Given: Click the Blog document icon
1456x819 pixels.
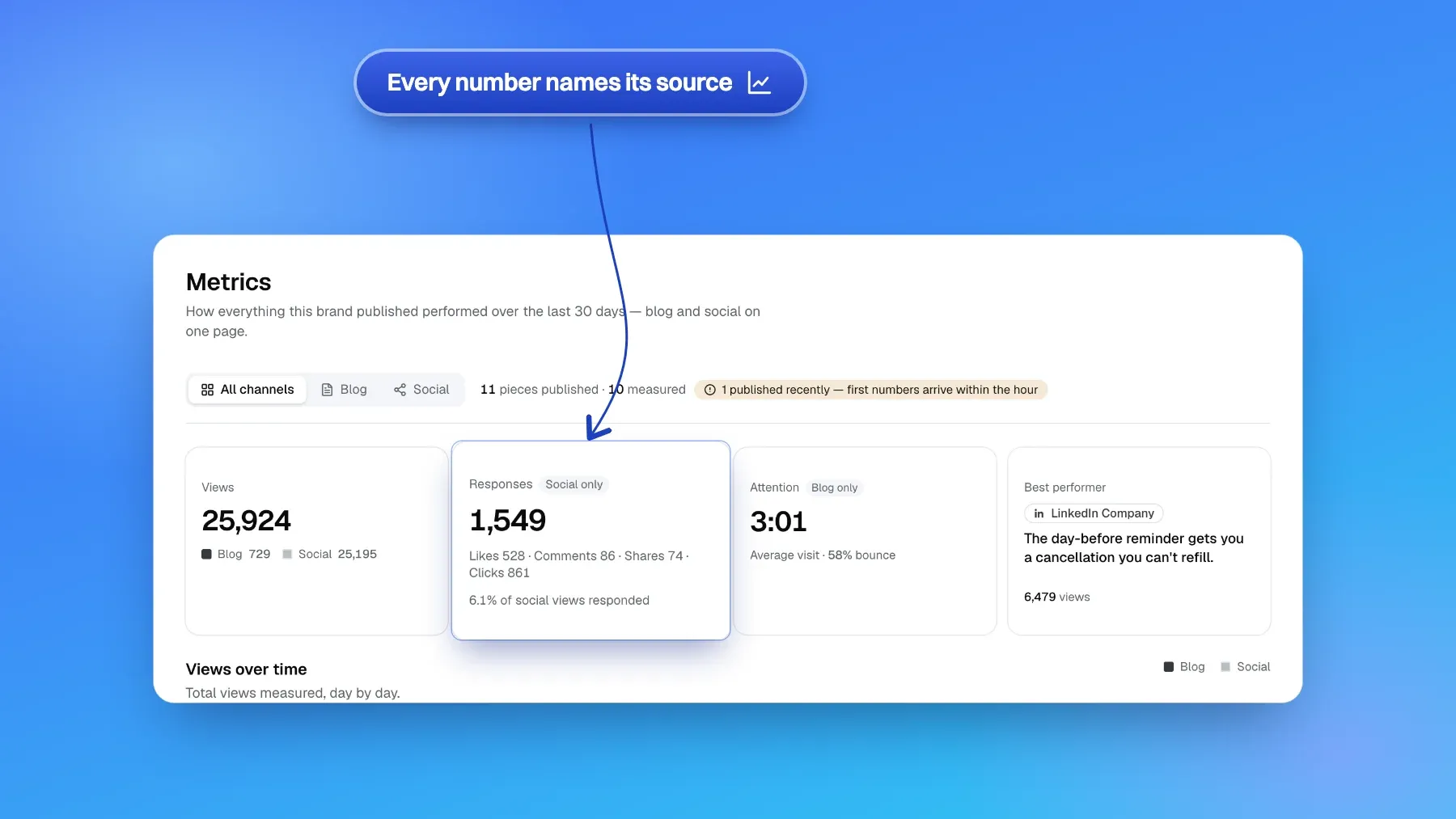Looking at the screenshot, I should point(327,390).
